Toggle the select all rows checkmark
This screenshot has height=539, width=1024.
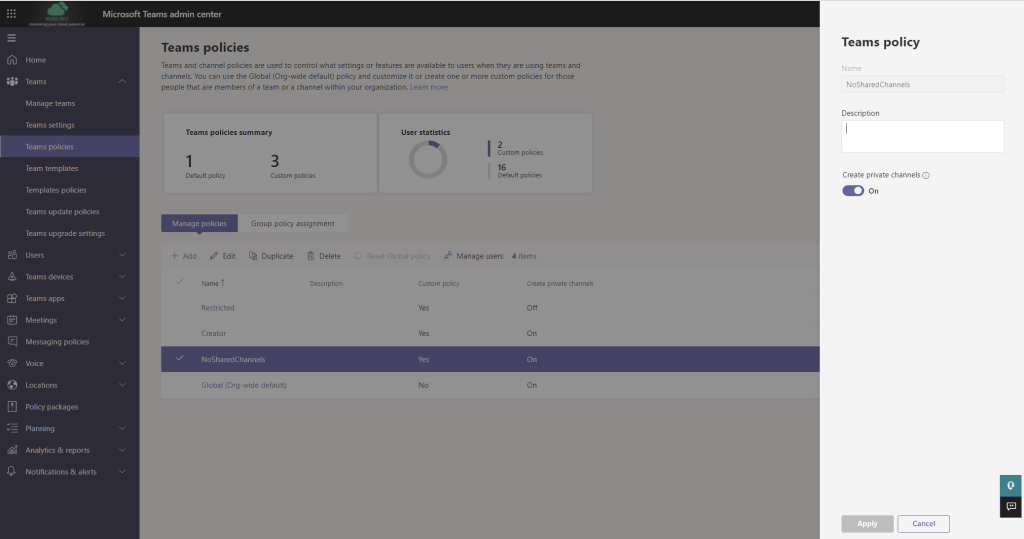coord(180,283)
